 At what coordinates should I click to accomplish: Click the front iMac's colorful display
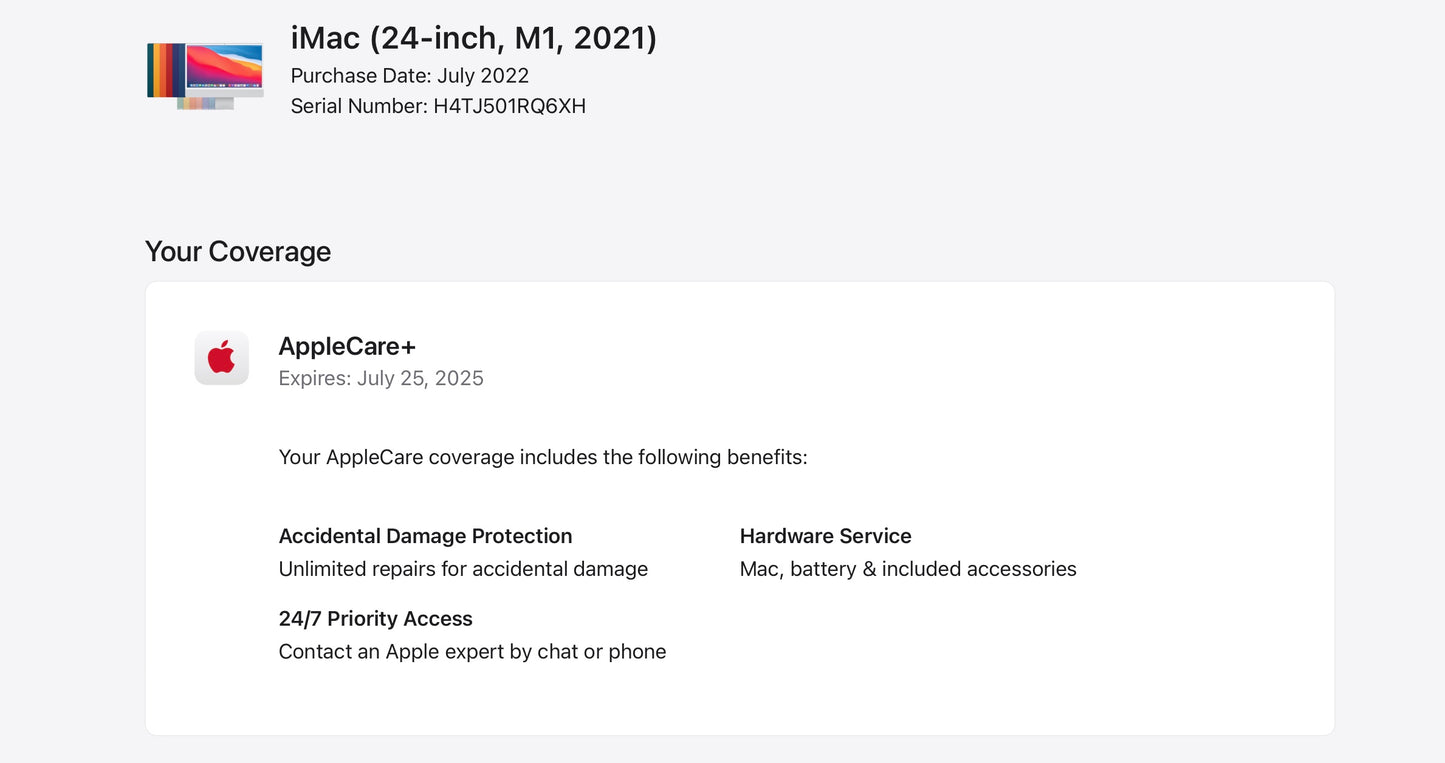click(225, 64)
